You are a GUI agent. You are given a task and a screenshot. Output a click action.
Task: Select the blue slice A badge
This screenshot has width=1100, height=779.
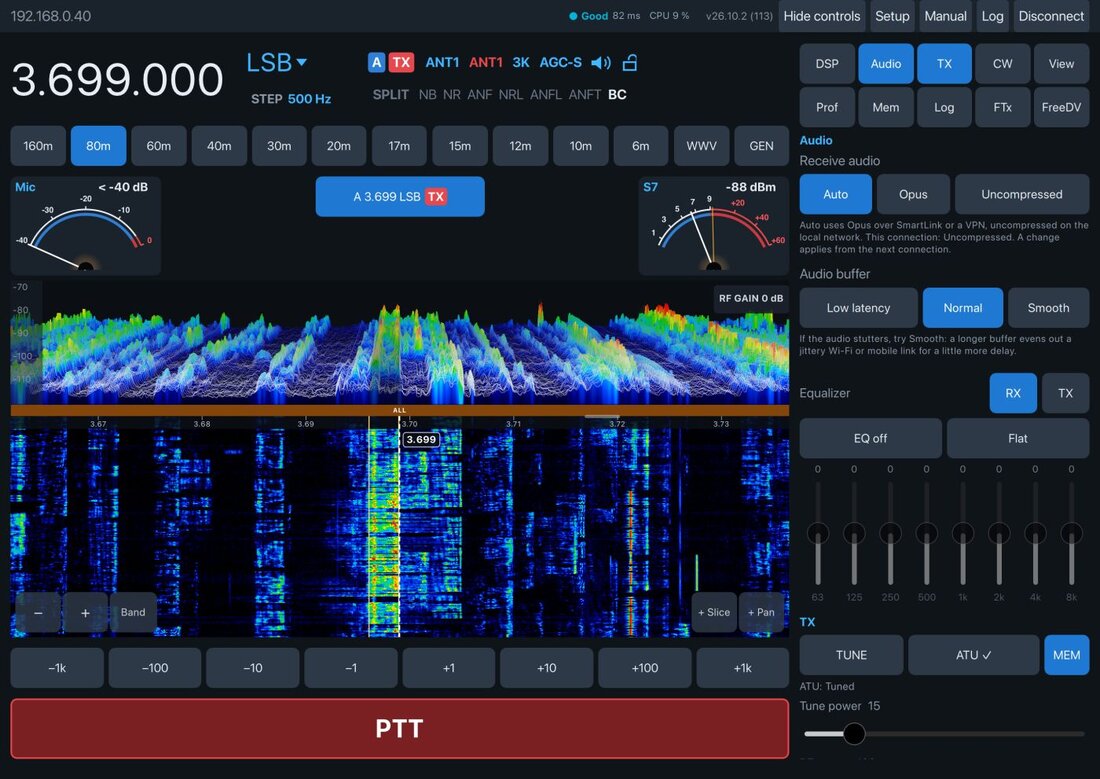tap(377, 62)
